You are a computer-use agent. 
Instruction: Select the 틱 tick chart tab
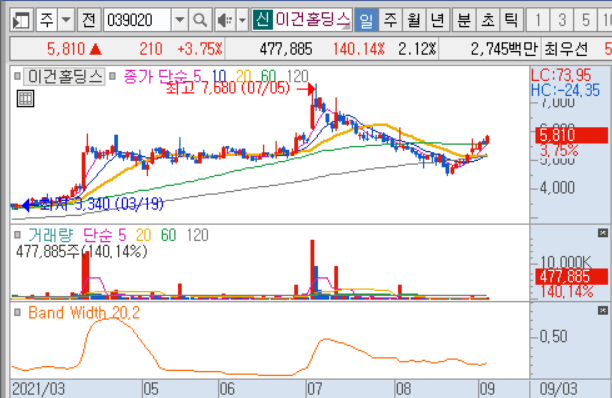tap(511, 20)
